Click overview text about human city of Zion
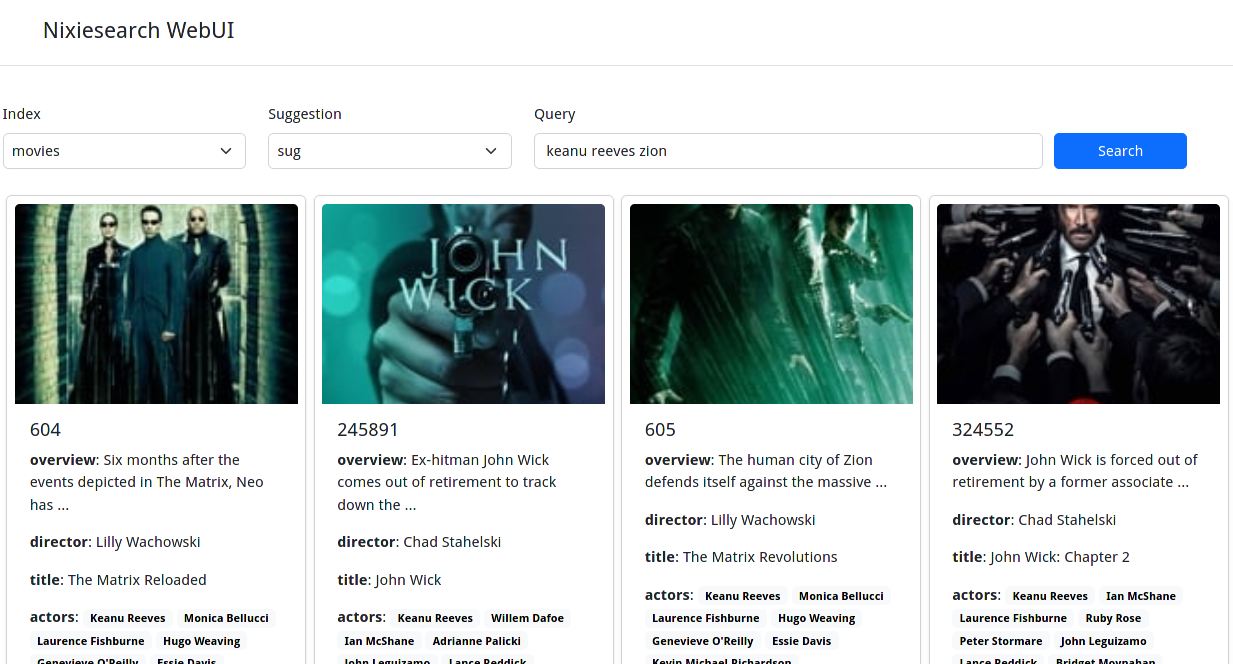Image resolution: width=1233 pixels, height=664 pixels. point(766,471)
